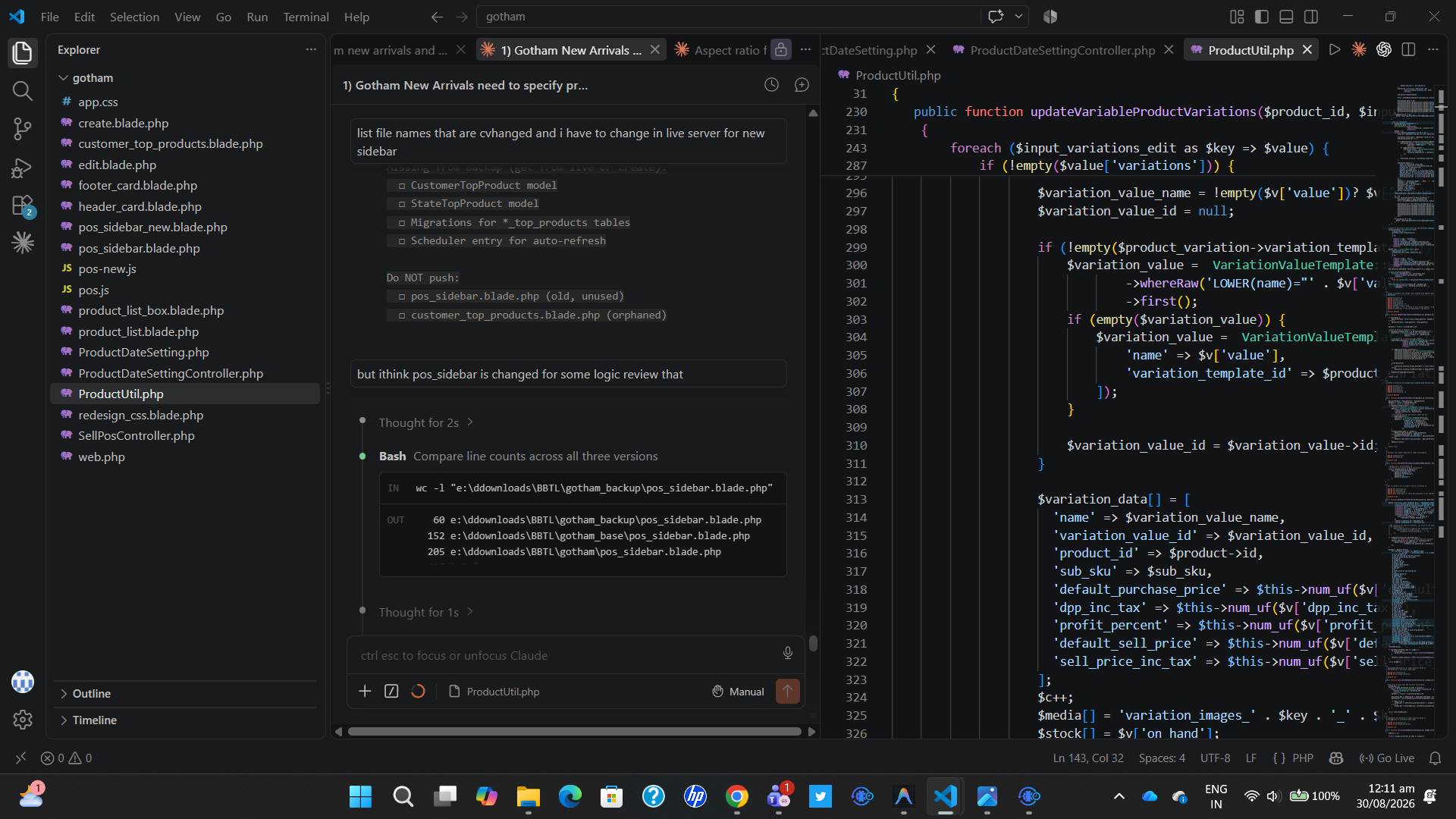The width and height of the screenshot is (1456, 819).
Task: Click the microphone voice input icon
Action: (x=788, y=654)
